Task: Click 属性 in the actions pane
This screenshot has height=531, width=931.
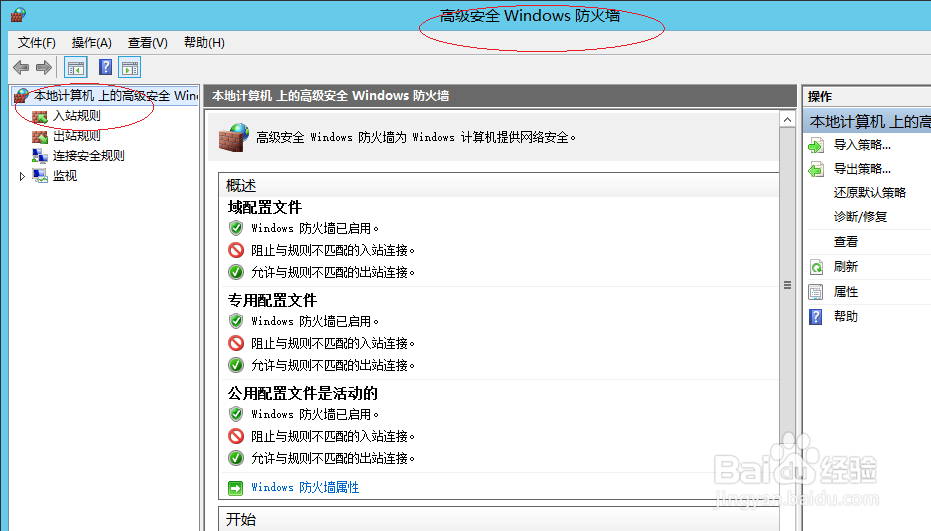Action: 846,292
